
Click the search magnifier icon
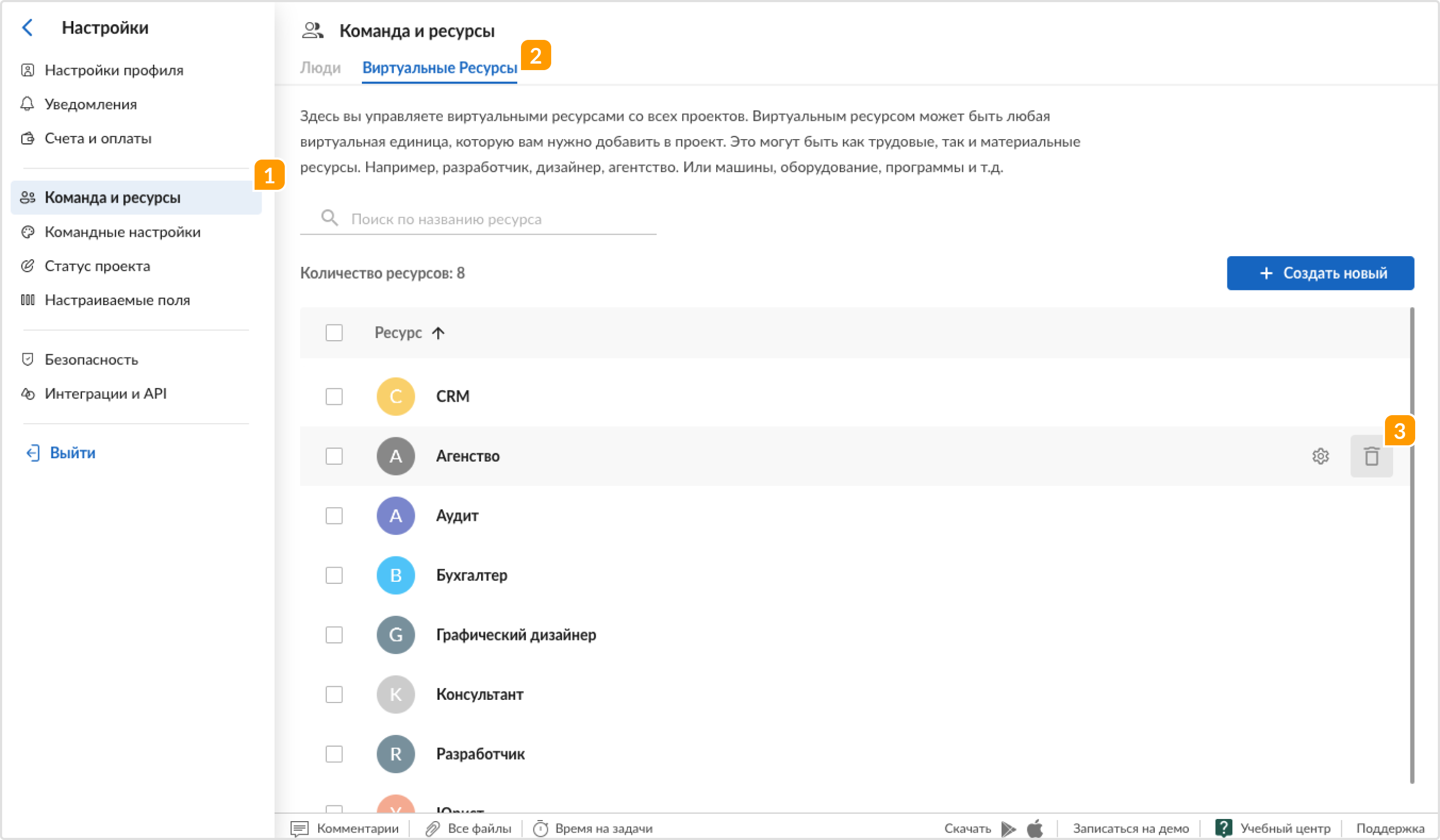pyautogui.click(x=329, y=218)
